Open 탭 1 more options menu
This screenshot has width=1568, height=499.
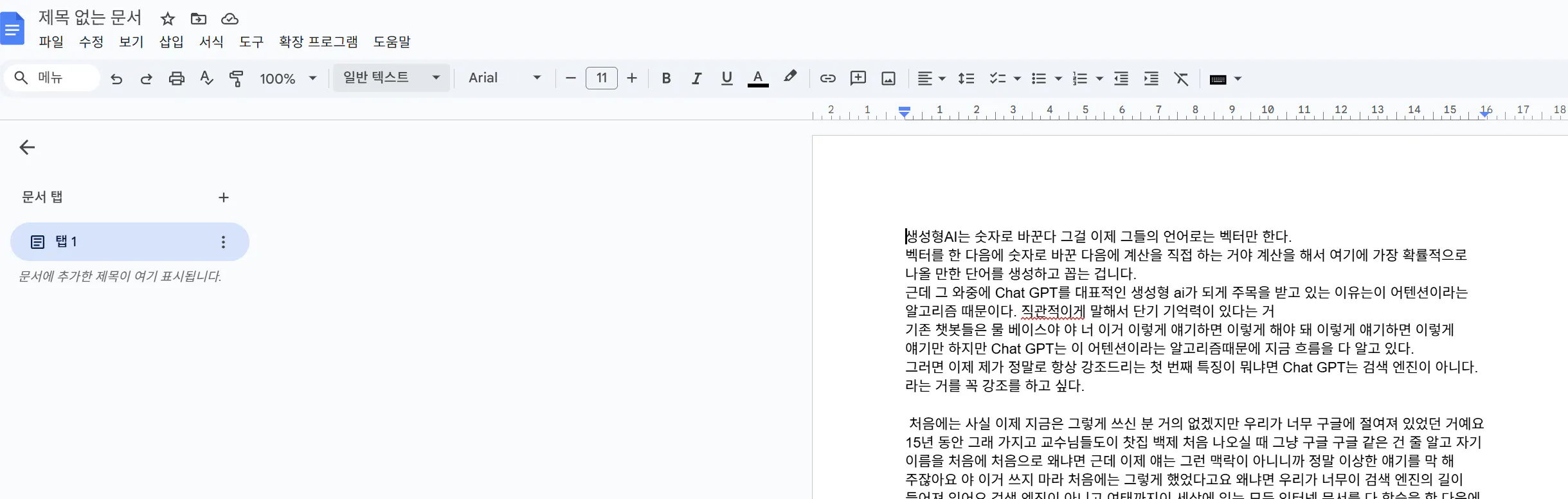[x=223, y=242]
